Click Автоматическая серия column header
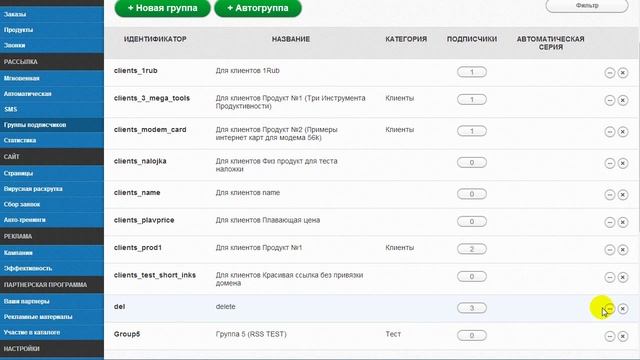The width and height of the screenshot is (640, 360). coord(551,43)
